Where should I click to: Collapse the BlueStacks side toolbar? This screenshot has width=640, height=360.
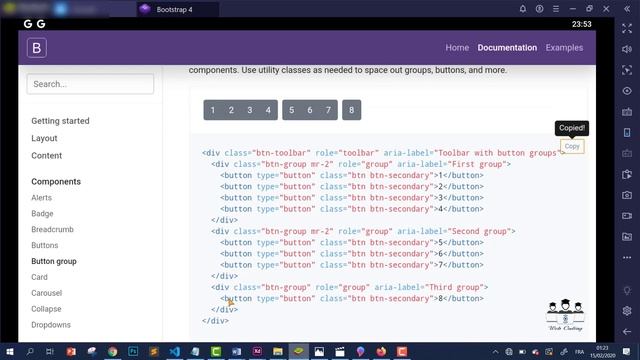pos(627,9)
